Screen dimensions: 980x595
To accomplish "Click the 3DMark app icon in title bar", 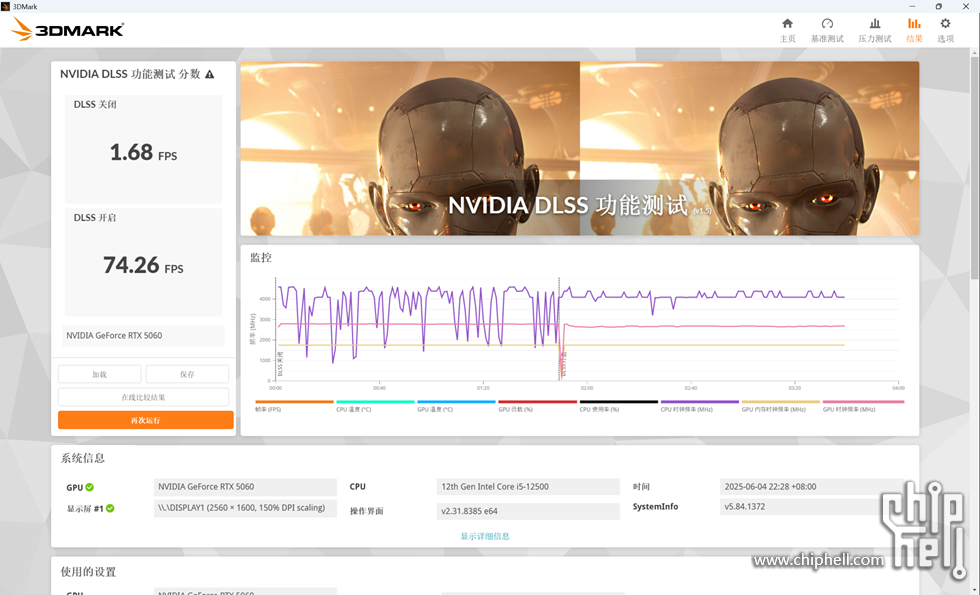I will click(x=6, y=6).
